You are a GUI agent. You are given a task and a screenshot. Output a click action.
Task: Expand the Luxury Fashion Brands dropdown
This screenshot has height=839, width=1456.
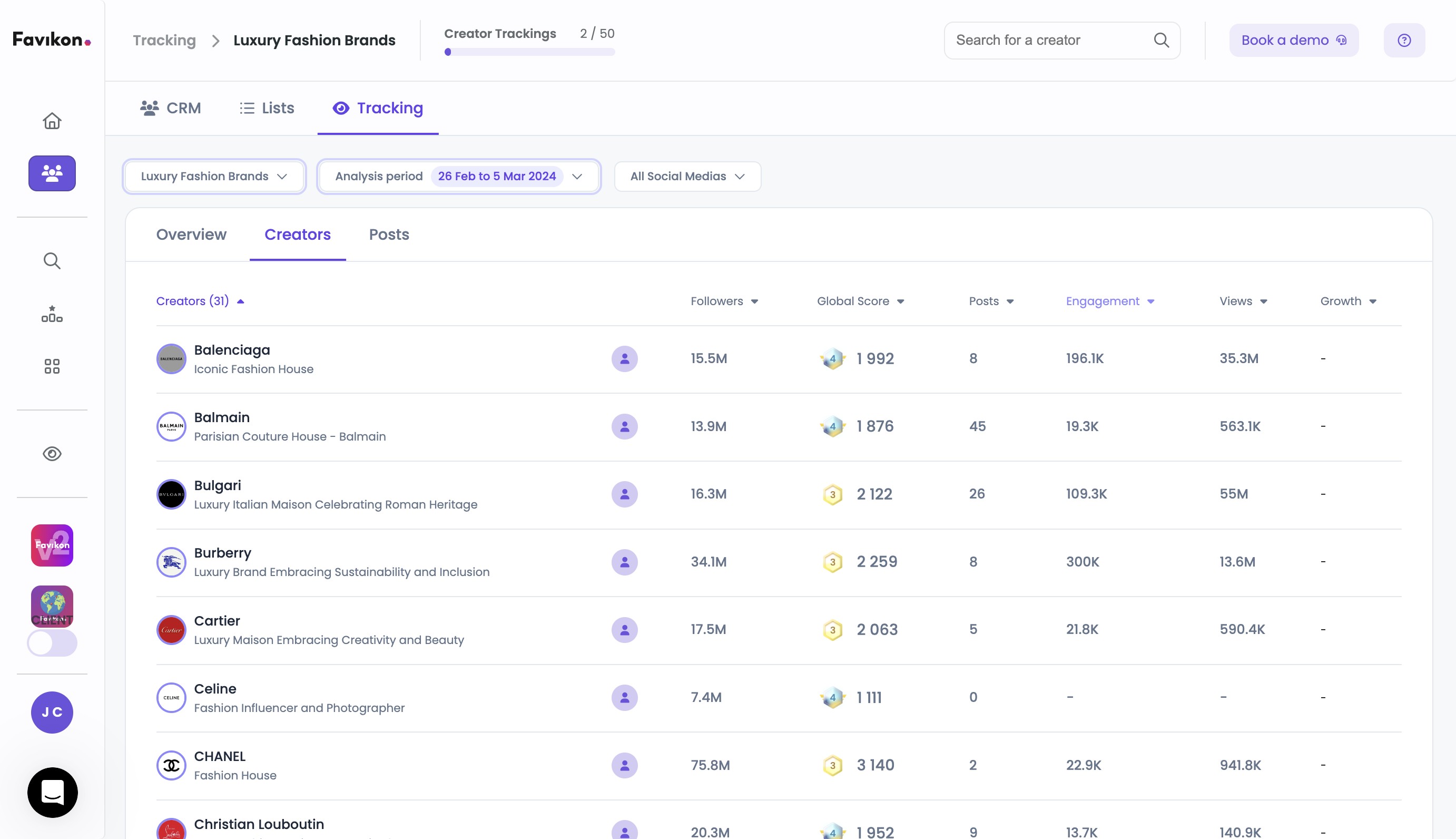214,177
